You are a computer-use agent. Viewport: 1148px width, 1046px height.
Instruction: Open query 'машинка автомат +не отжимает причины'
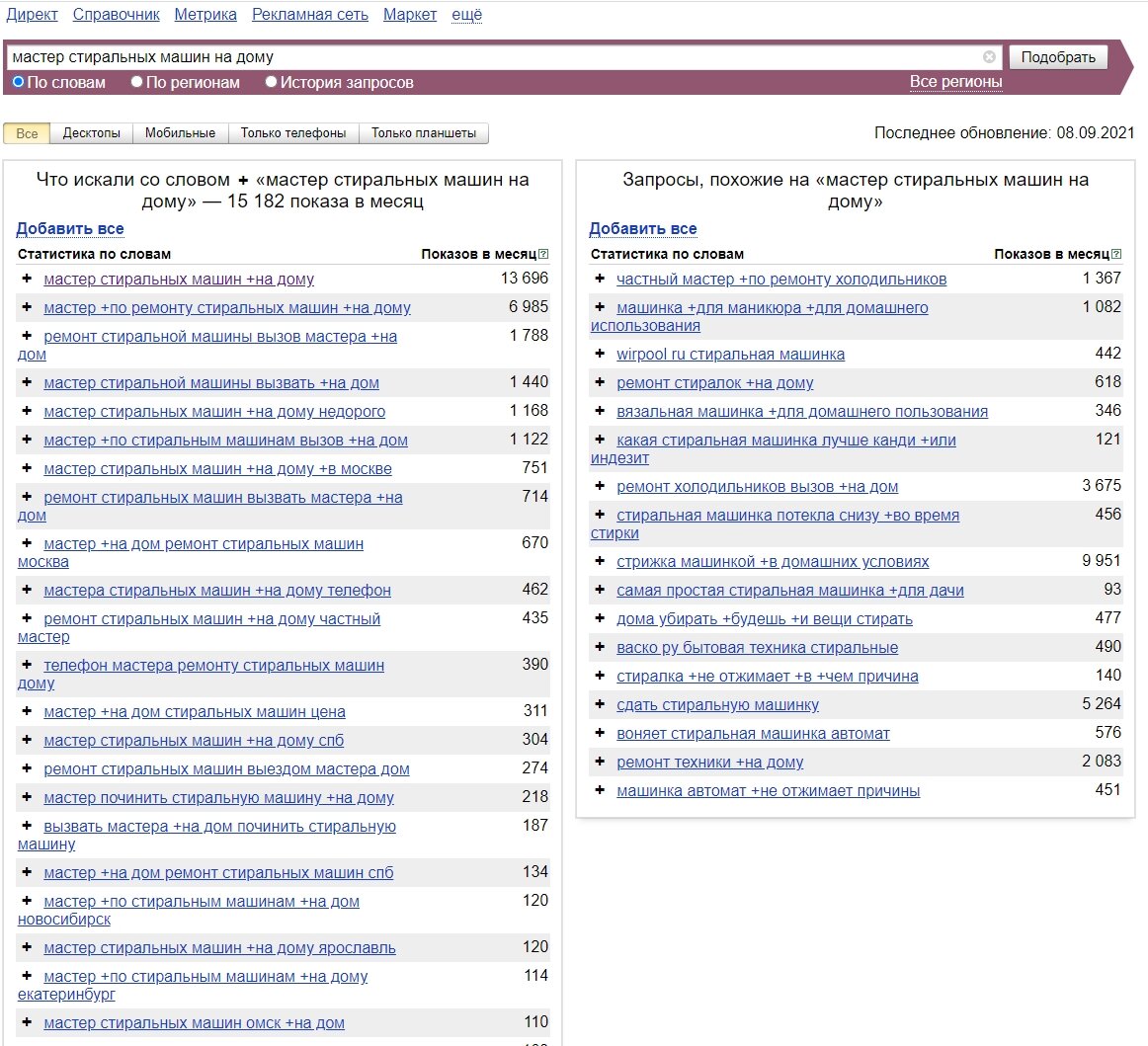click(x=768, y=790)
